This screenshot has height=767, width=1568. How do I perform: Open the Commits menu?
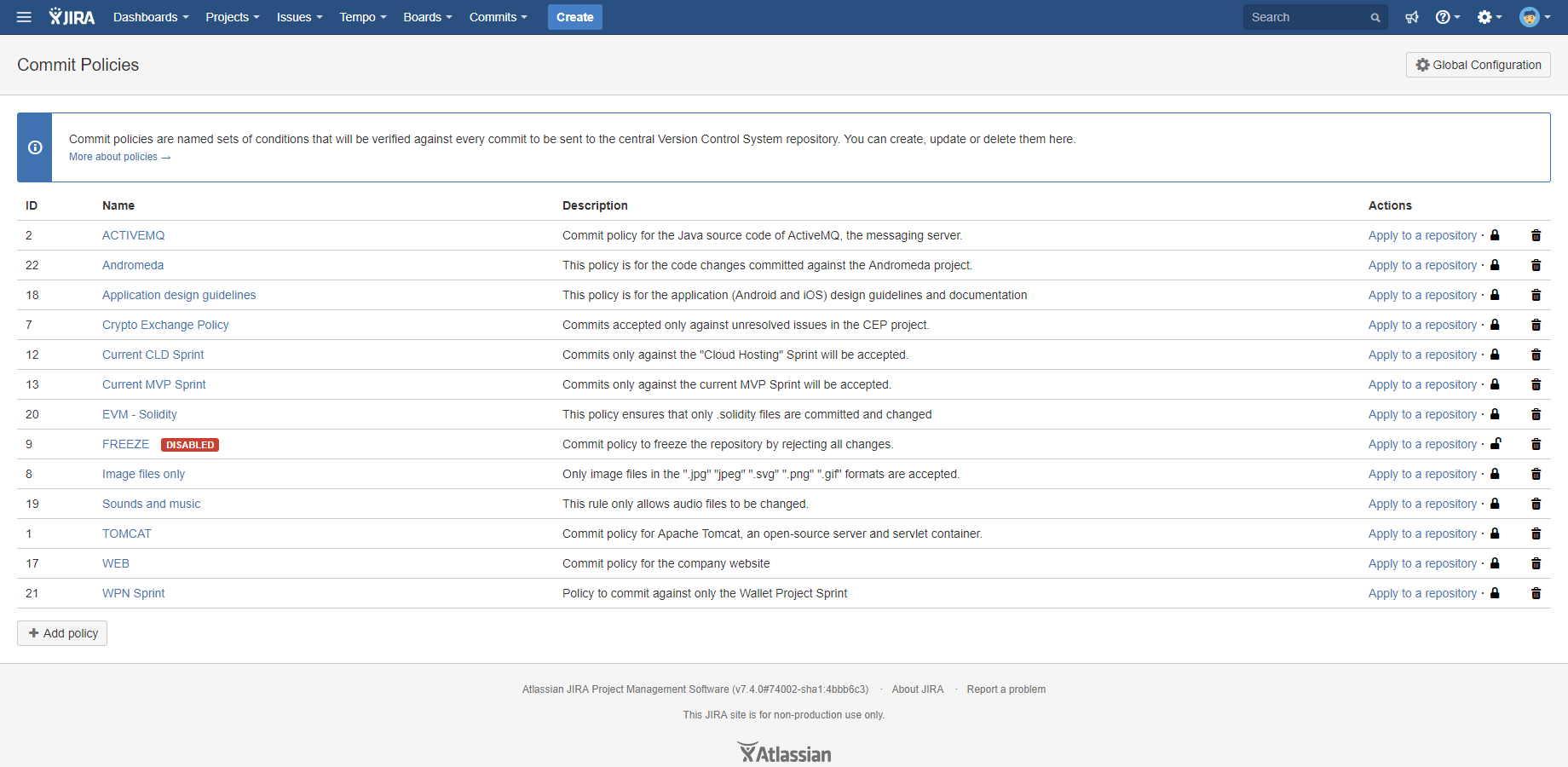click(499, 17)
